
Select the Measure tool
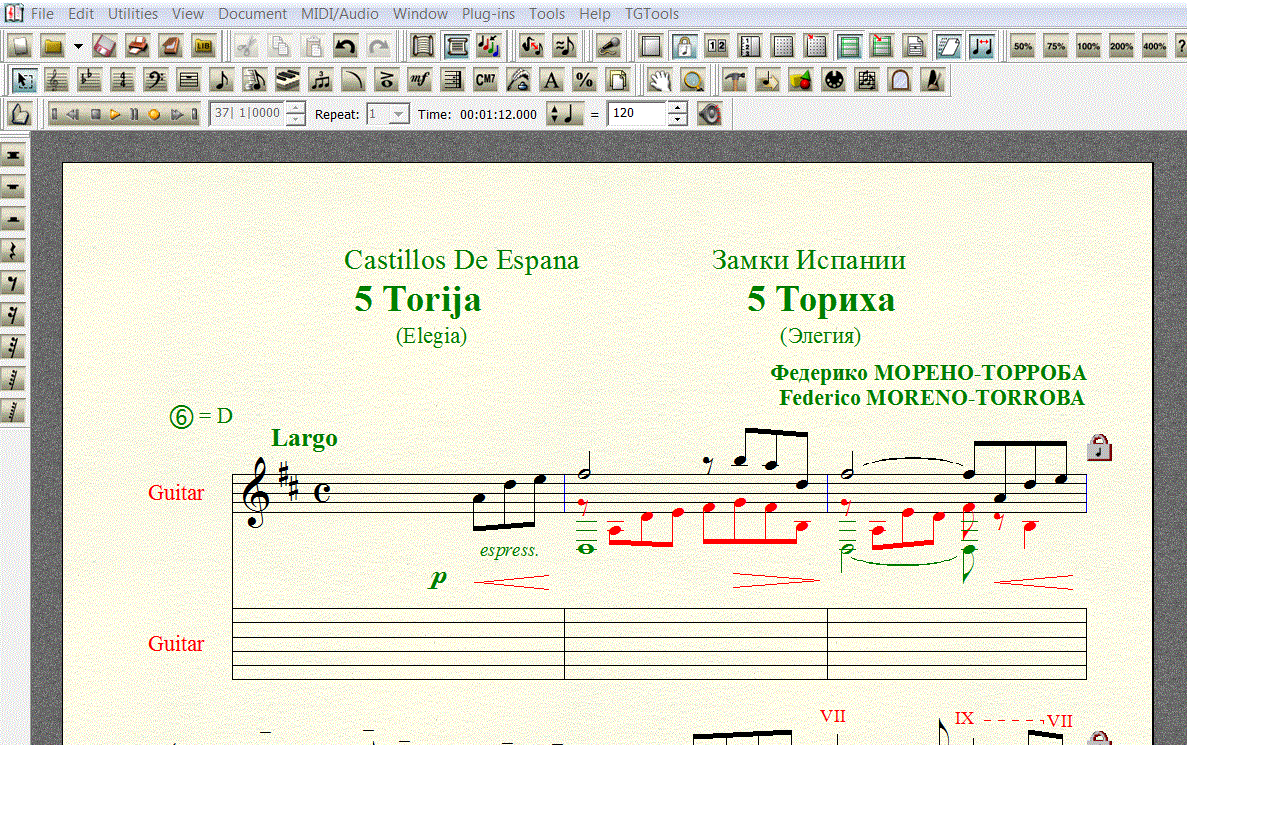(189, 81)
